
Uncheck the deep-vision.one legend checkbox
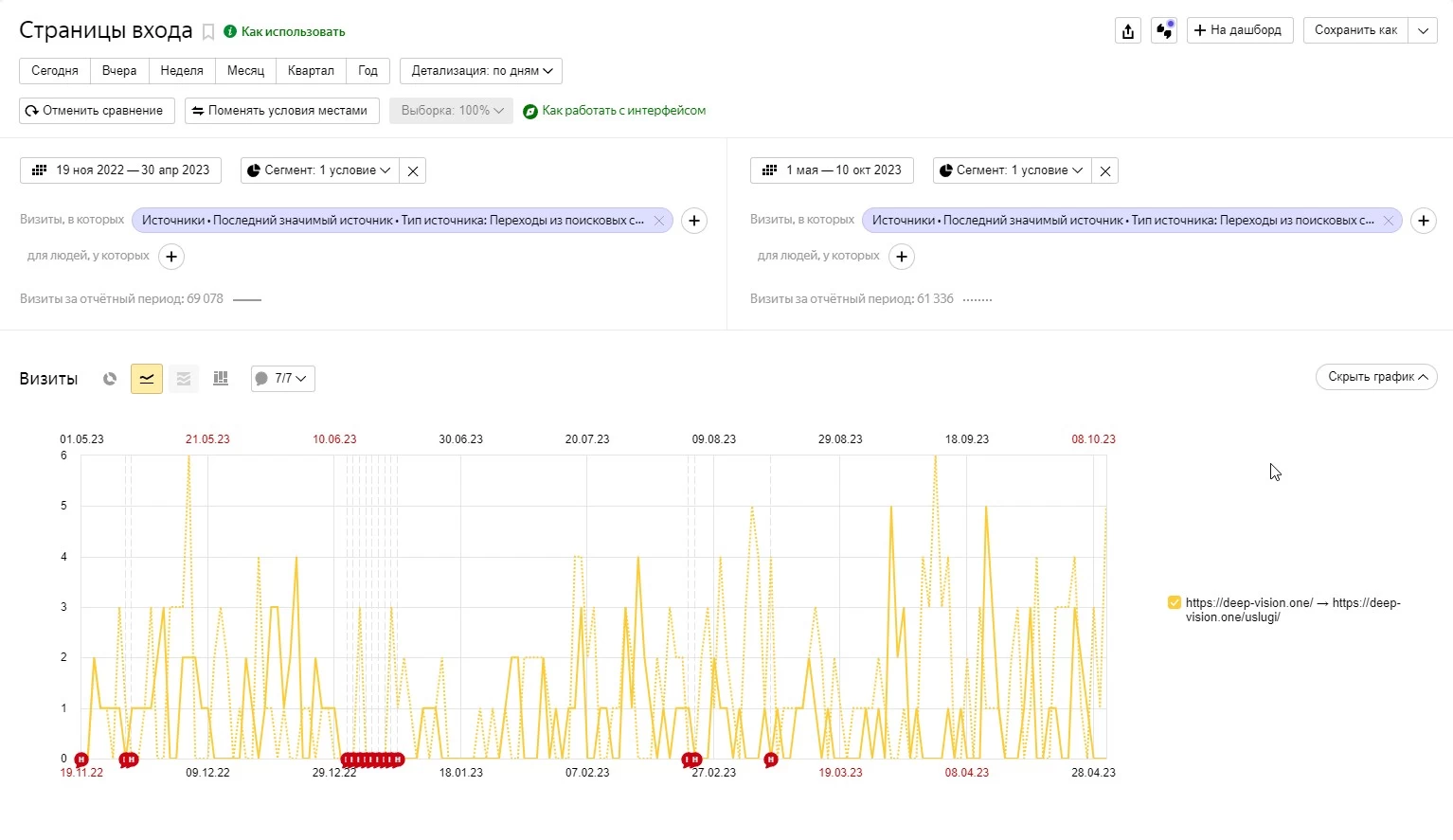(x=1175, y=602)
